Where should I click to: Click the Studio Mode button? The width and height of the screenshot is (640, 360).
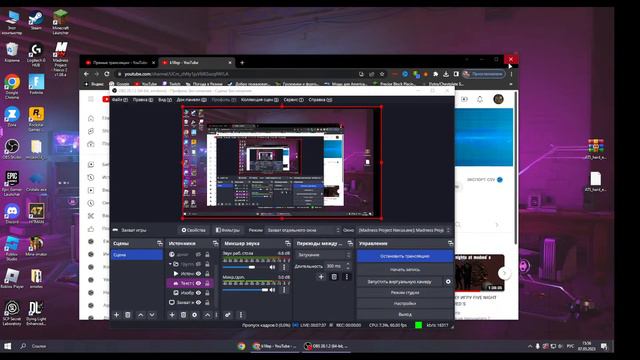(404, 293)
